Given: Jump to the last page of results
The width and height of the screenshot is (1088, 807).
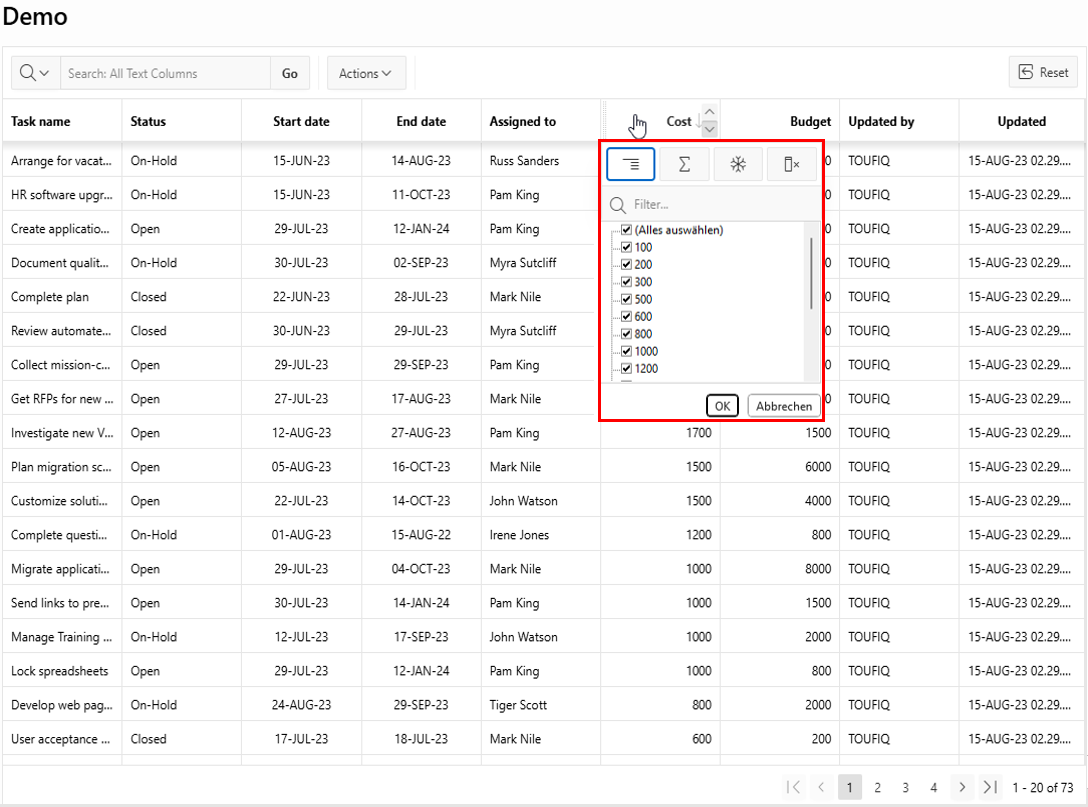Looking at the screenshot, I should tap(990, 787).
